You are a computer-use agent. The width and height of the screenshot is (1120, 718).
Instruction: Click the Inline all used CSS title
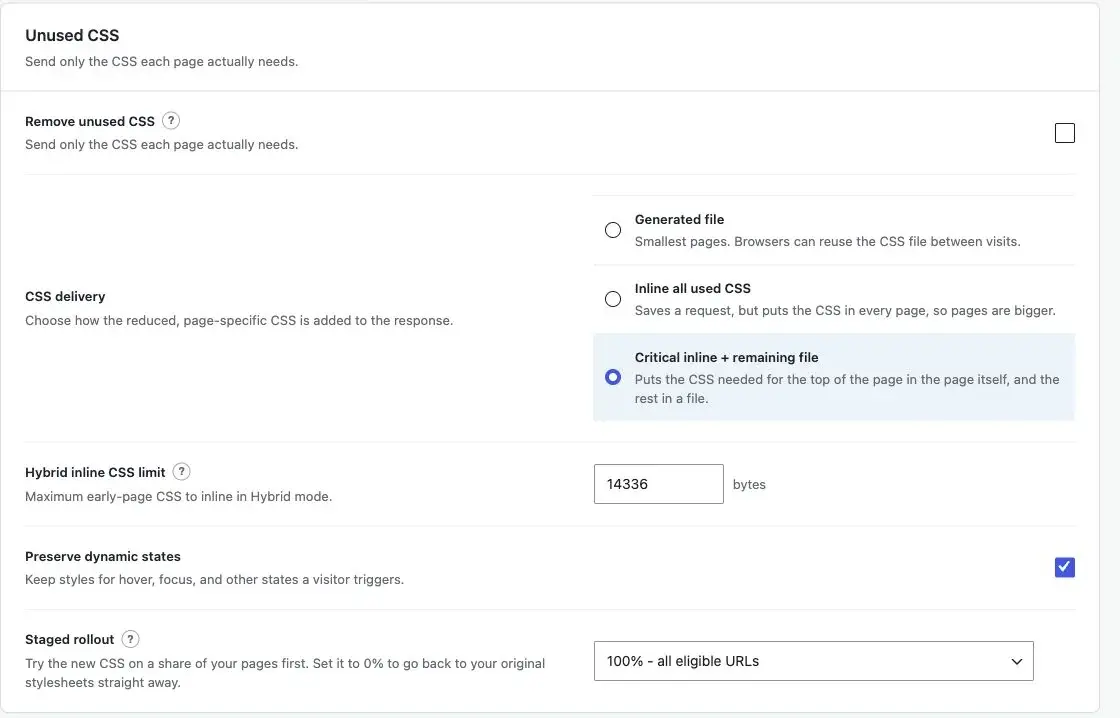tap(693, 289)
